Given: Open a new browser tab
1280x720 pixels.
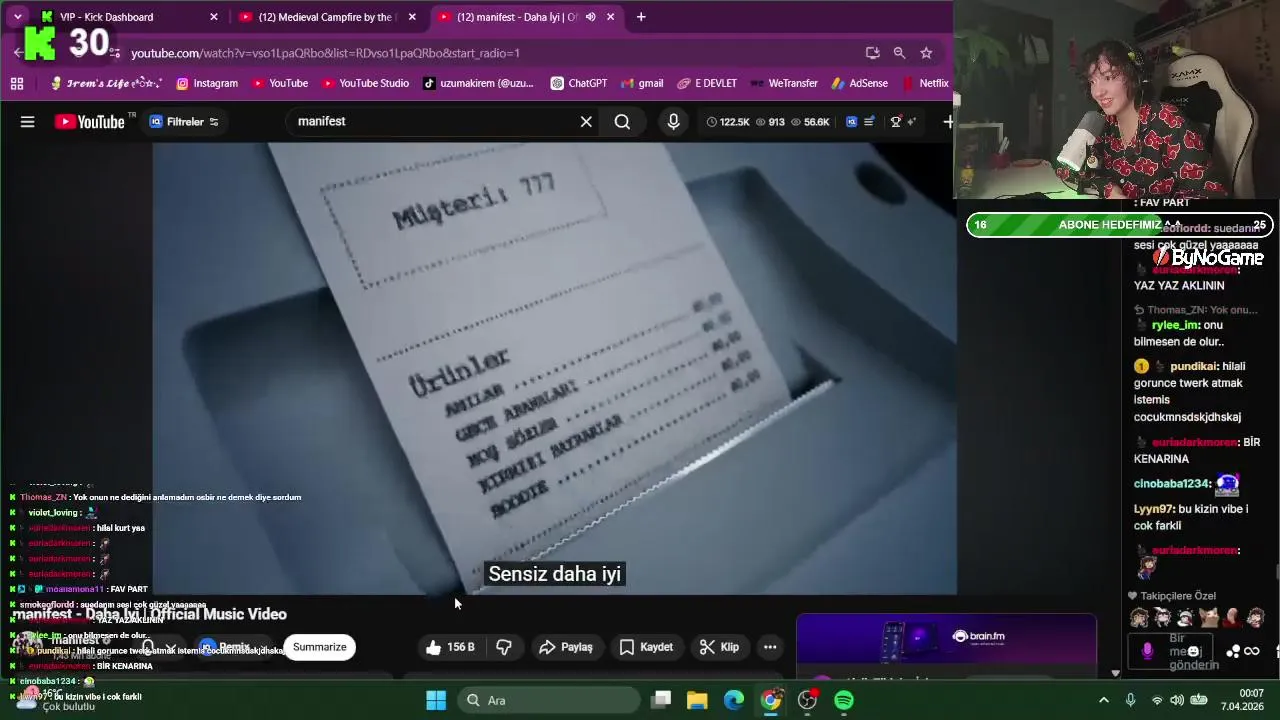Looking at the screenshot, I should (x=641, y=17).
